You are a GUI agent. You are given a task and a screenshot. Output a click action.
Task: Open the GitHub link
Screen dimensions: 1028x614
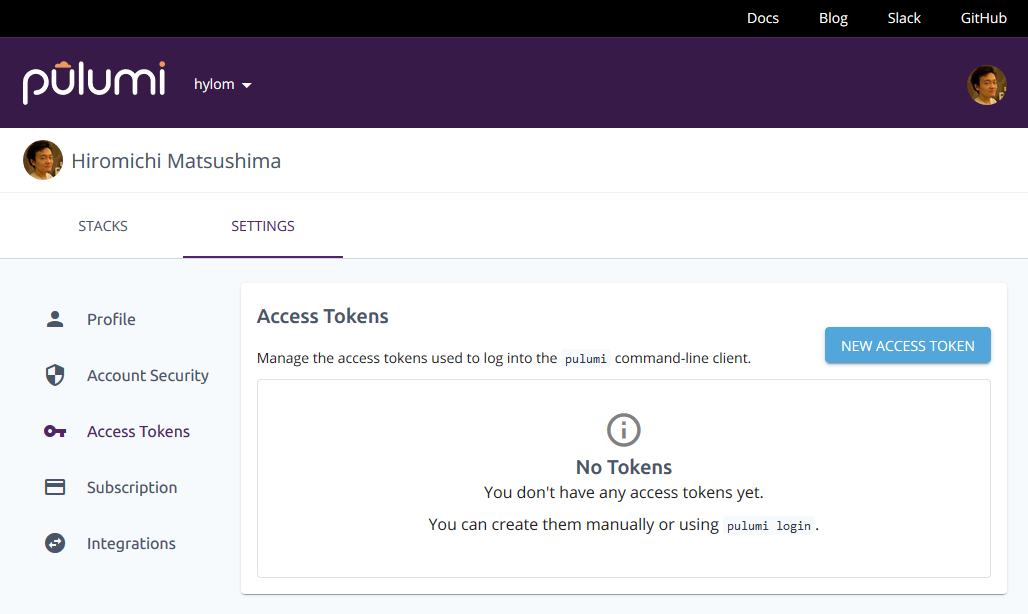983,18
